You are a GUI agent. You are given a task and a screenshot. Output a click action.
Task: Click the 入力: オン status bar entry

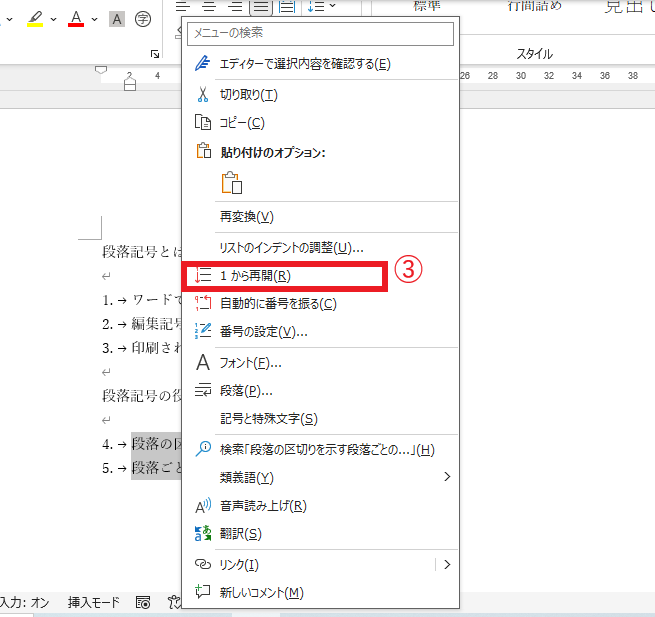pyautogui.click(x=24, y=602)
